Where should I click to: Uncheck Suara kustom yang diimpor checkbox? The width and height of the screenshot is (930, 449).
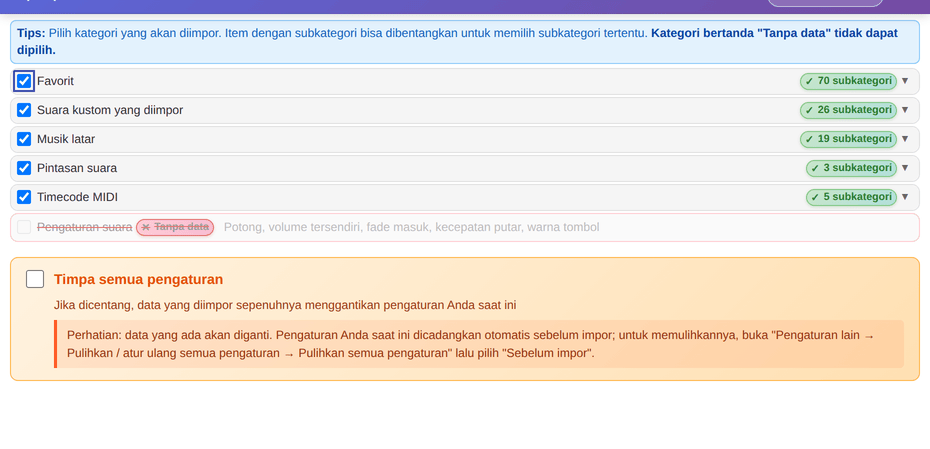pos(24,110)
